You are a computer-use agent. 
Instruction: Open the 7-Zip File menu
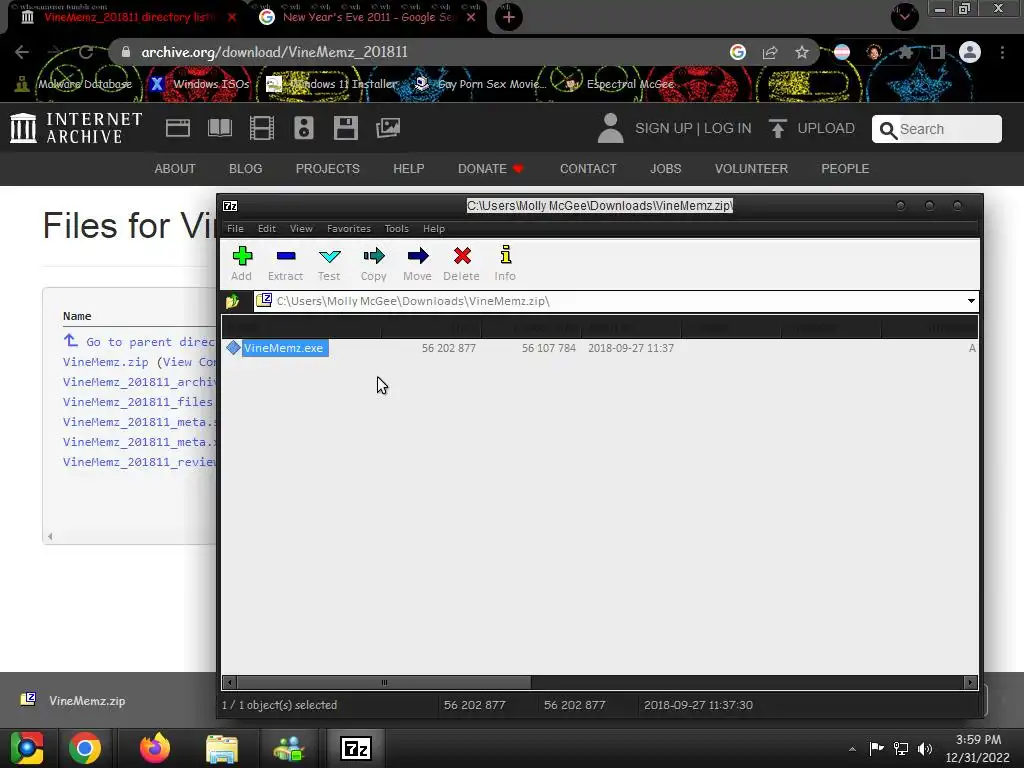click(x=235, y=229)
